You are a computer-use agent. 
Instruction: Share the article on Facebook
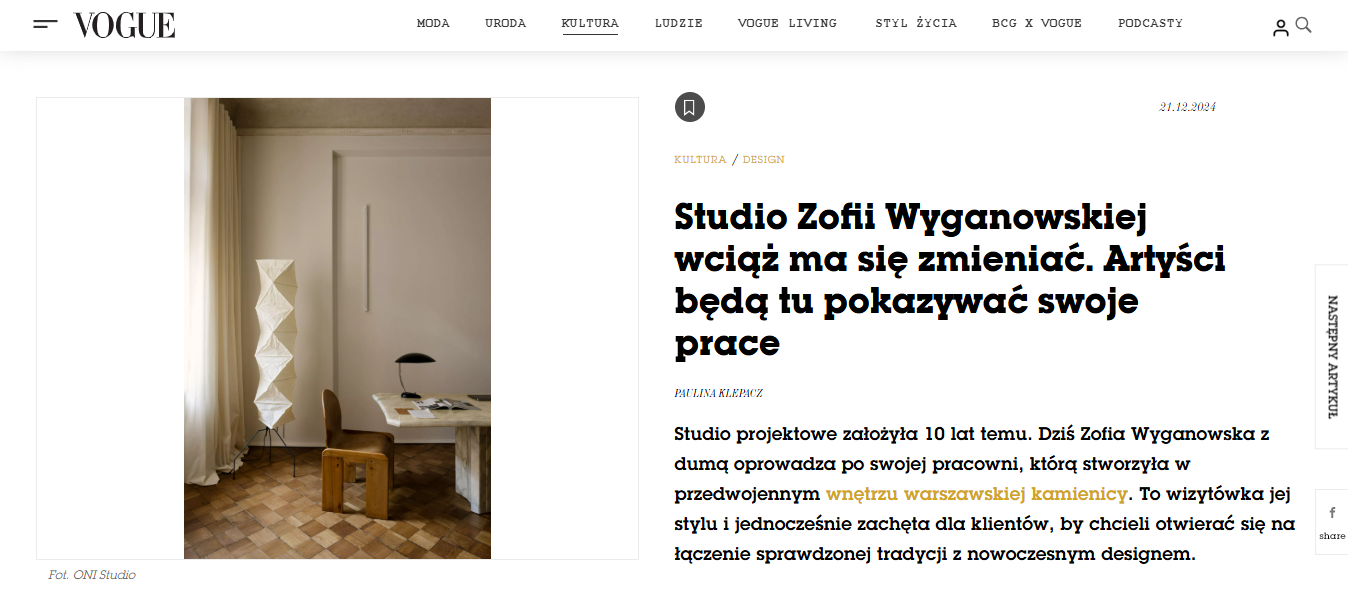(1332, 521)
